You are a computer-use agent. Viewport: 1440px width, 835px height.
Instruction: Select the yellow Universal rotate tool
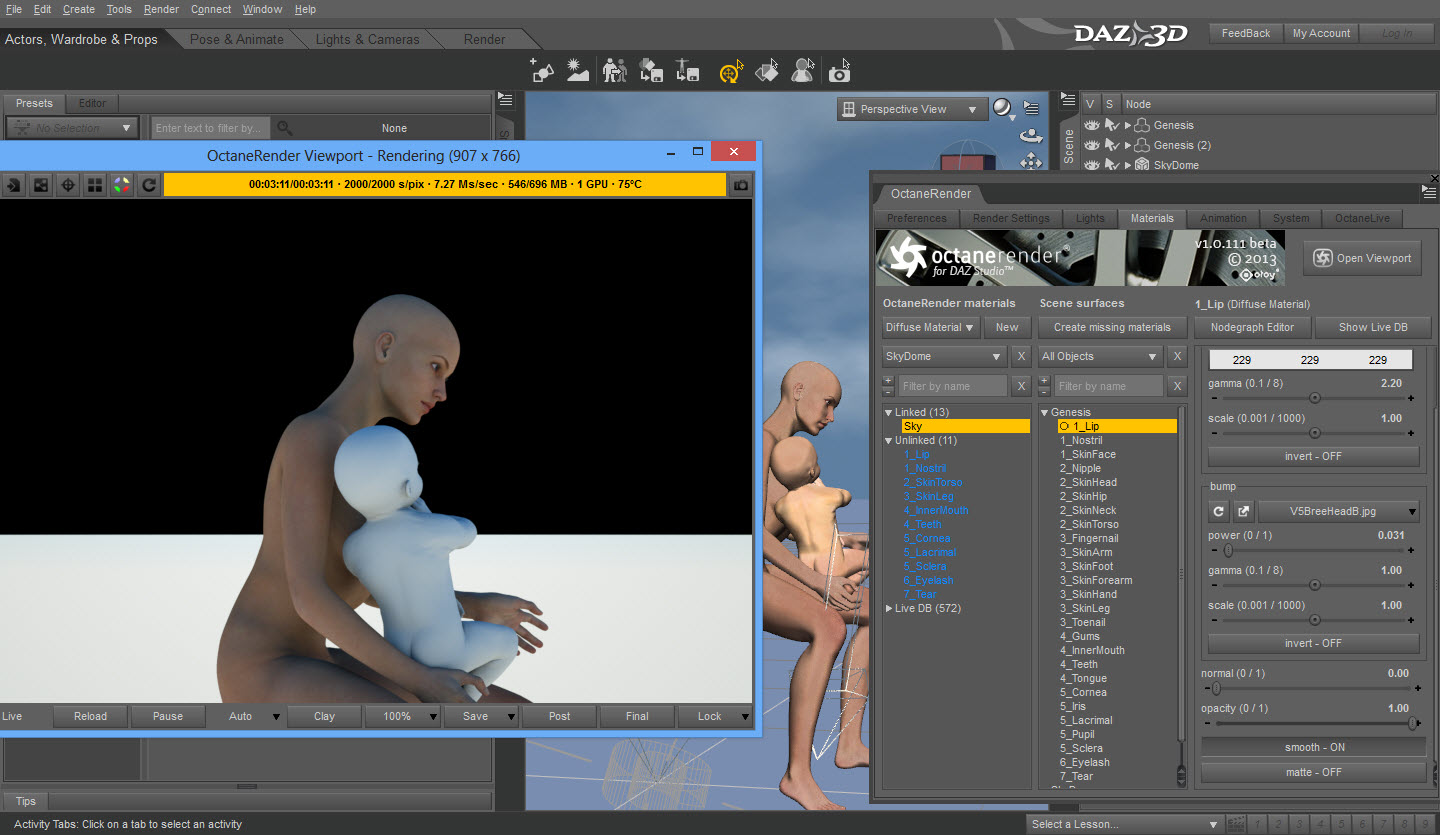(731, 72)
